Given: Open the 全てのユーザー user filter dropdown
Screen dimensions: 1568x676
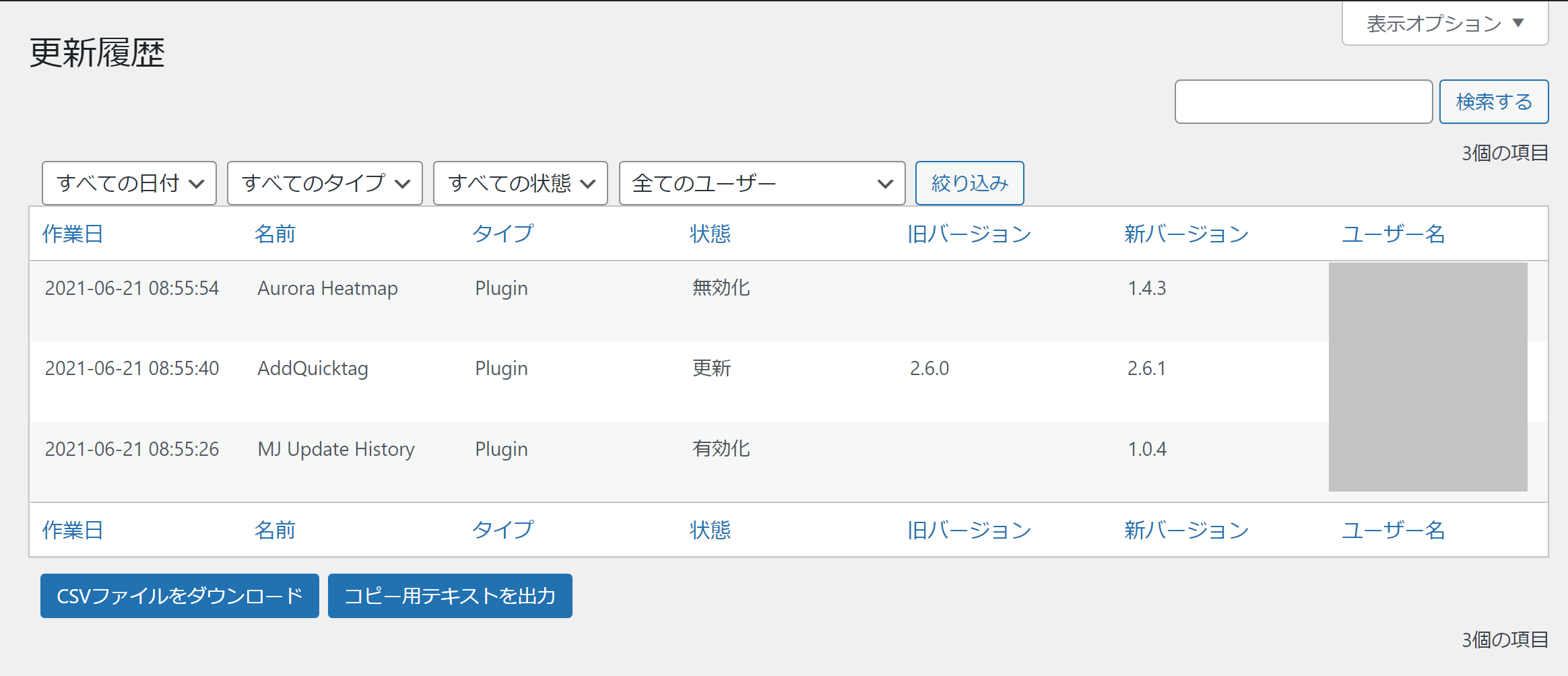Looking at the screenshot, I should [x=761, y=183].
